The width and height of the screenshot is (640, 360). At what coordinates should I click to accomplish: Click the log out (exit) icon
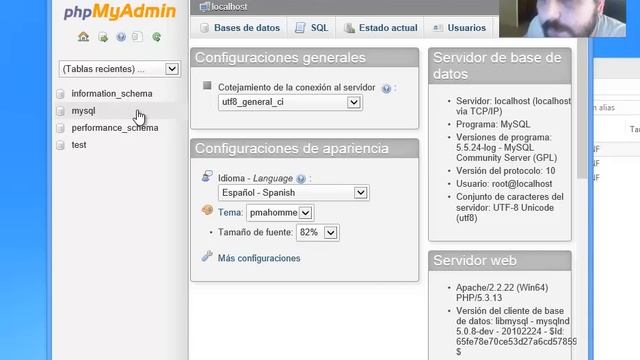[103, 37]
